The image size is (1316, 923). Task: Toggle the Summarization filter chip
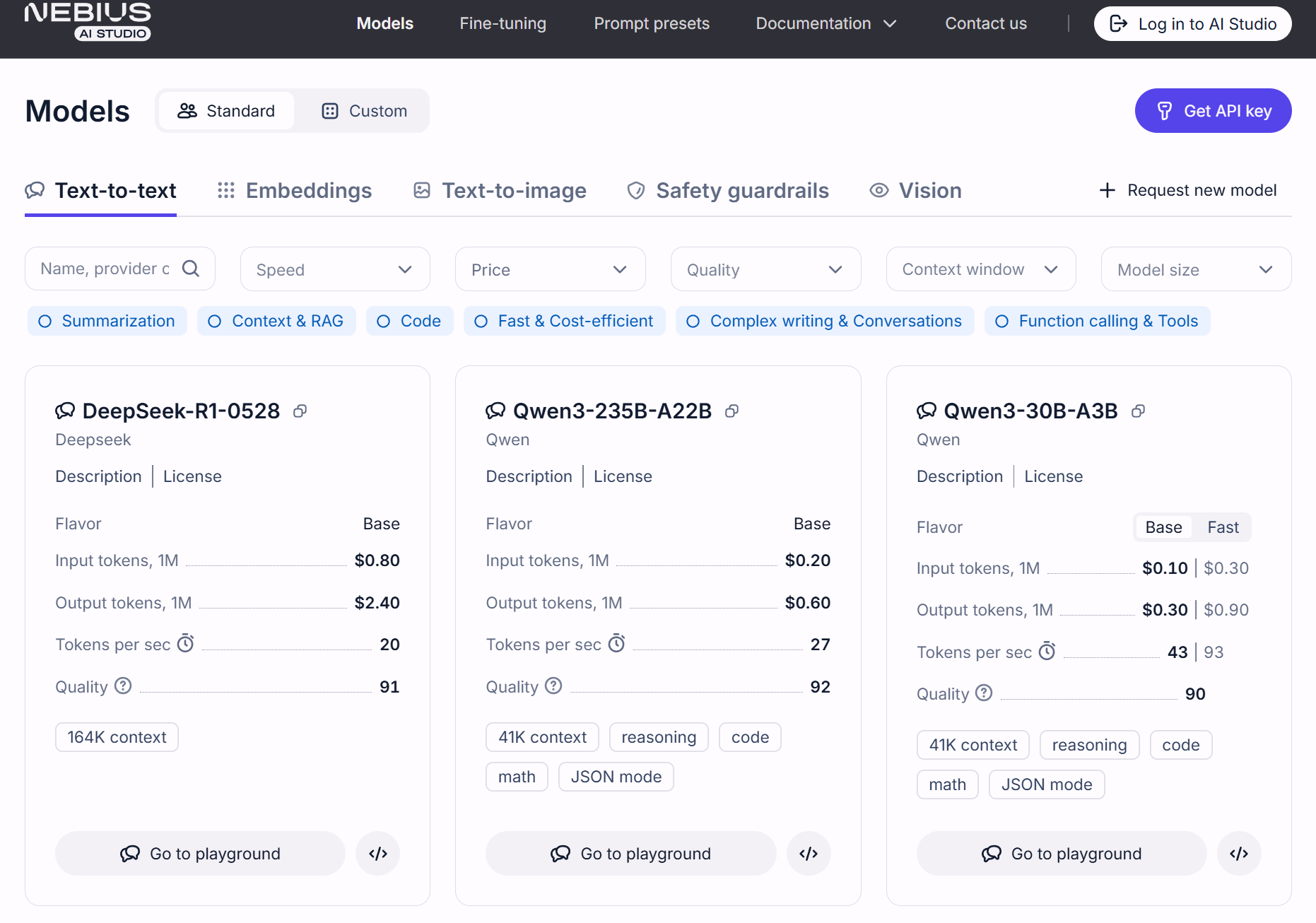pos(107,321)
